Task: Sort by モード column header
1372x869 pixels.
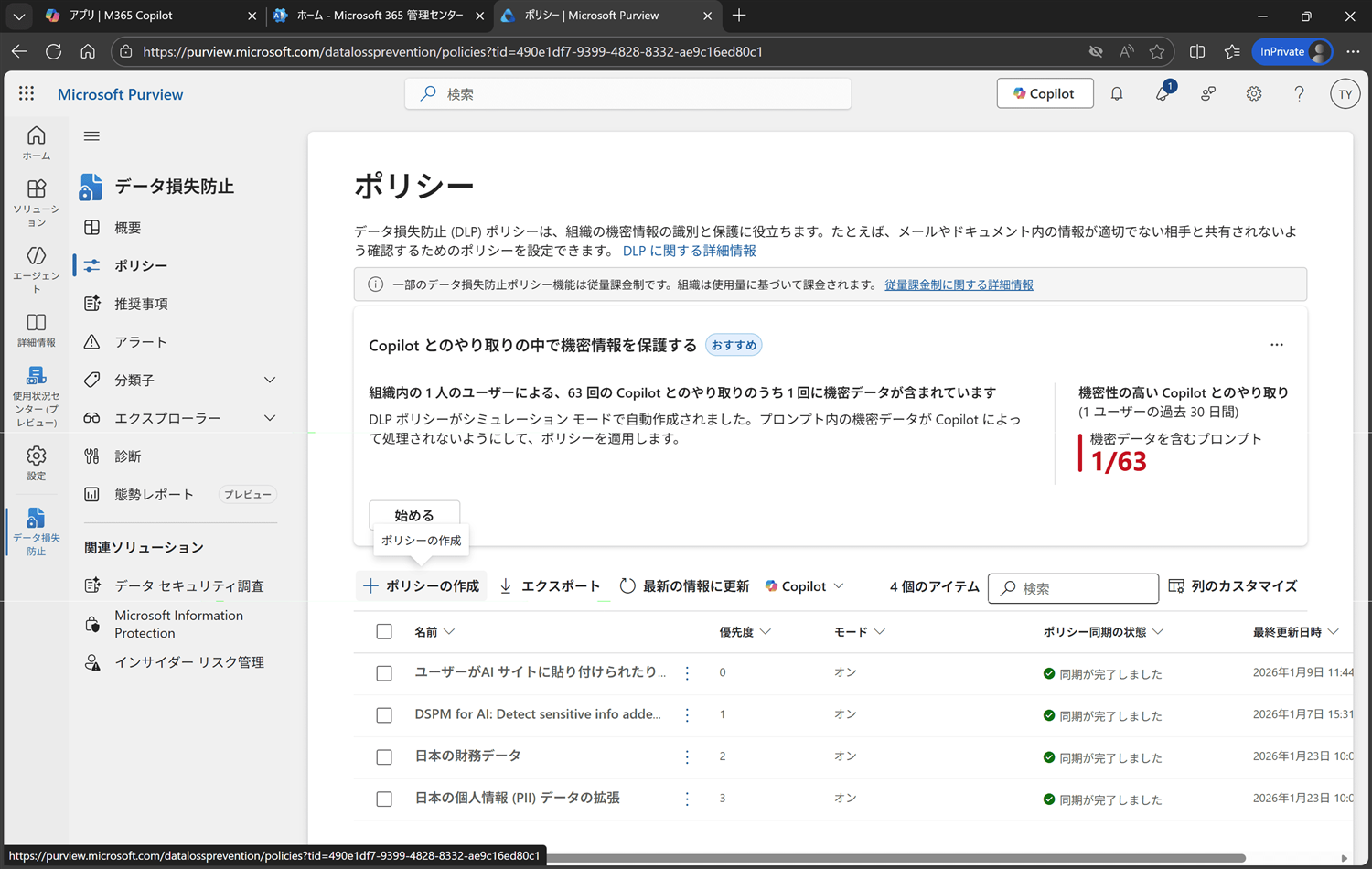Action: point(859,631)
